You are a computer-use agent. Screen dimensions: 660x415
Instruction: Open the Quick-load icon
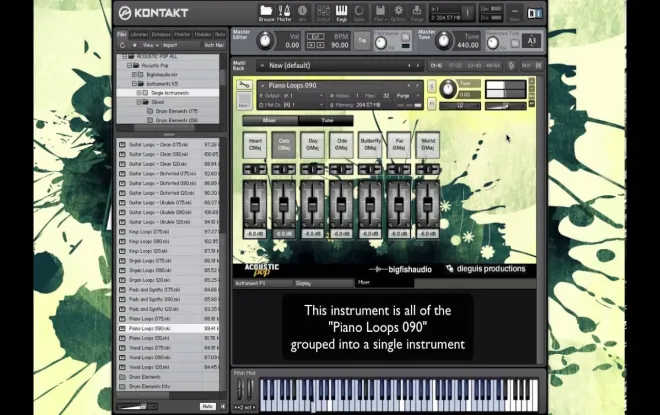tap(359, 13)
